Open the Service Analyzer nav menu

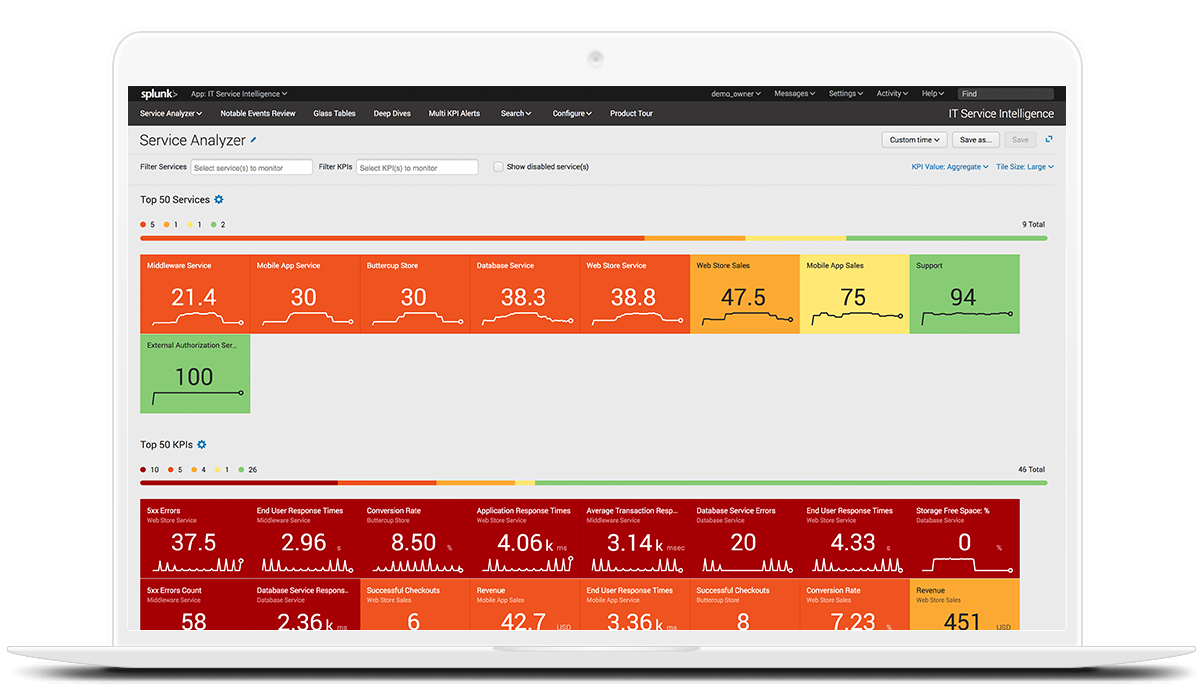click(171, 114)
